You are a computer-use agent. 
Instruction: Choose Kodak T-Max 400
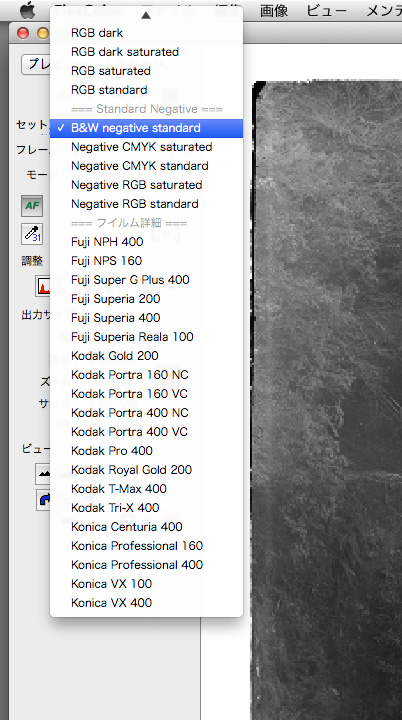pos(146,489)
